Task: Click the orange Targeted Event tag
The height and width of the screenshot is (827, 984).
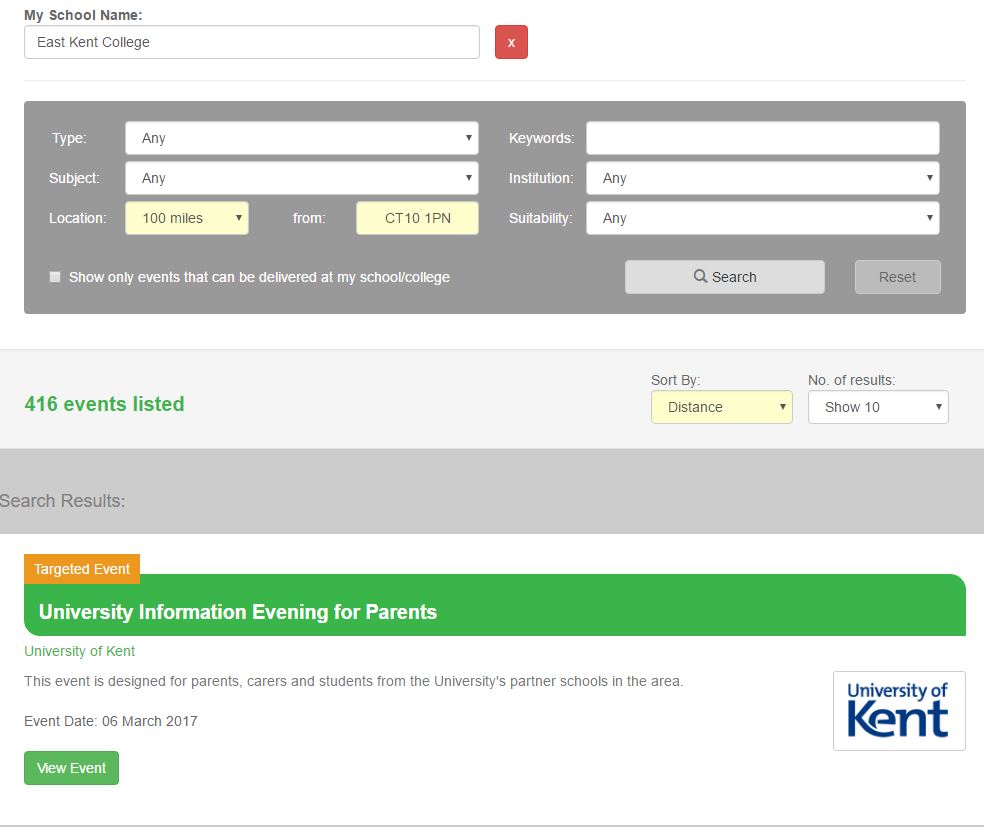Action: coord(82,569)
